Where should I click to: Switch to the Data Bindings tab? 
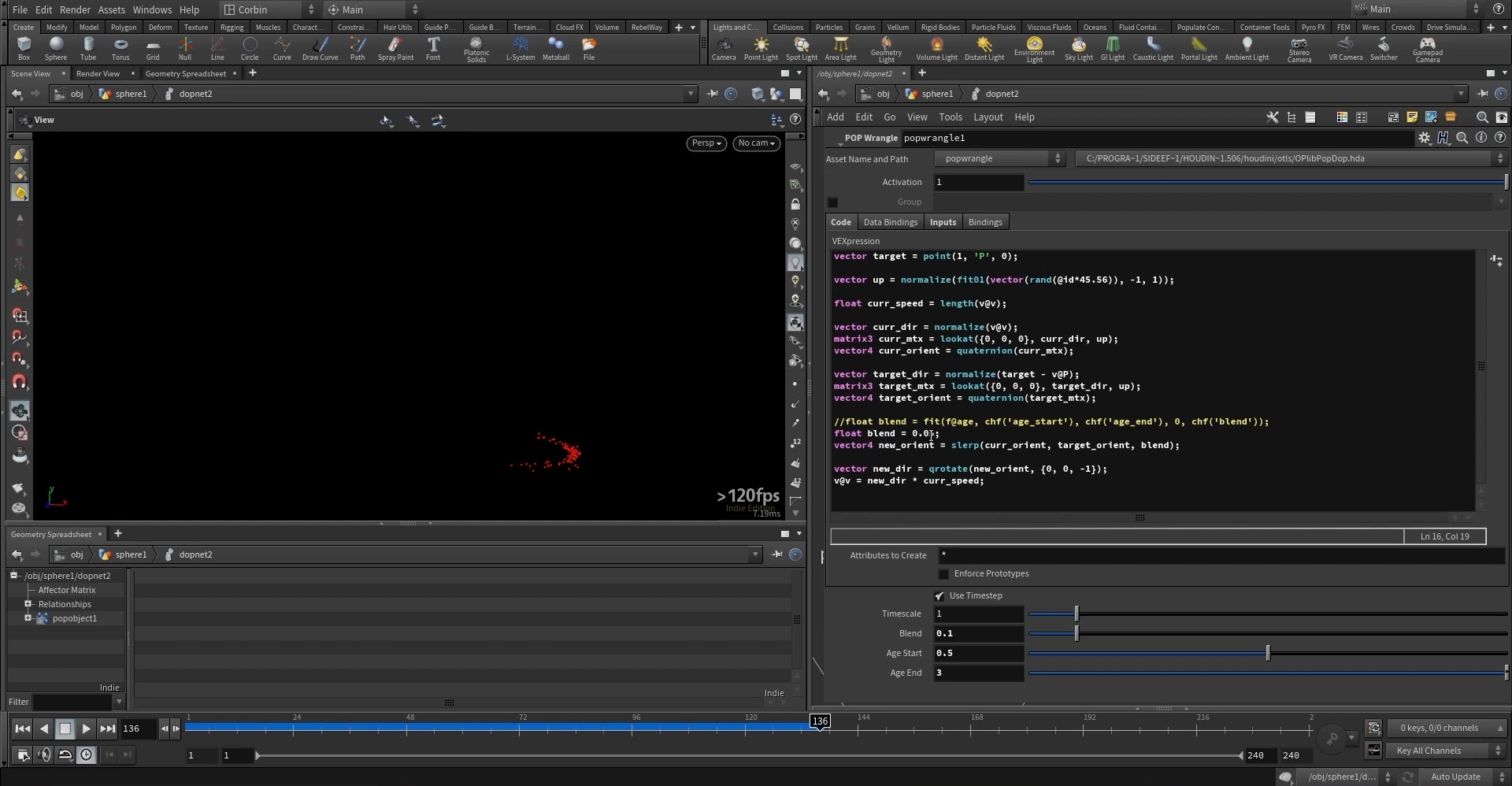click(890, 222)
